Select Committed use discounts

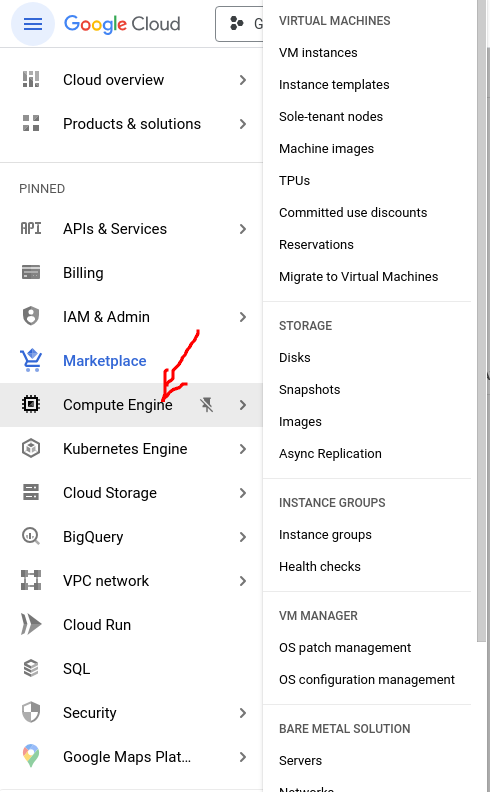pyautogui.click(x=353, y=212)
